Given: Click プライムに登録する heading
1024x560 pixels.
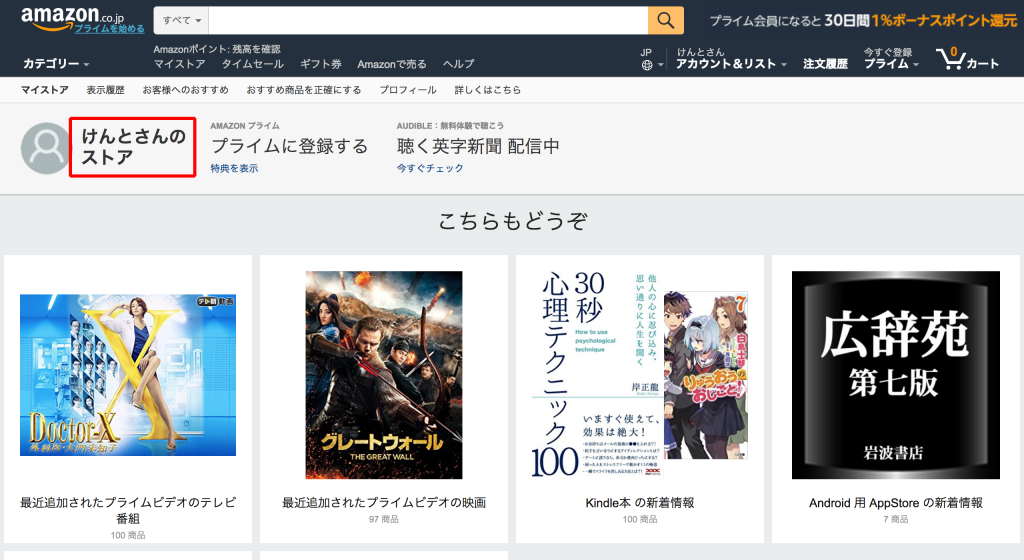Looking at the screenshot, I should pos(289,146).
